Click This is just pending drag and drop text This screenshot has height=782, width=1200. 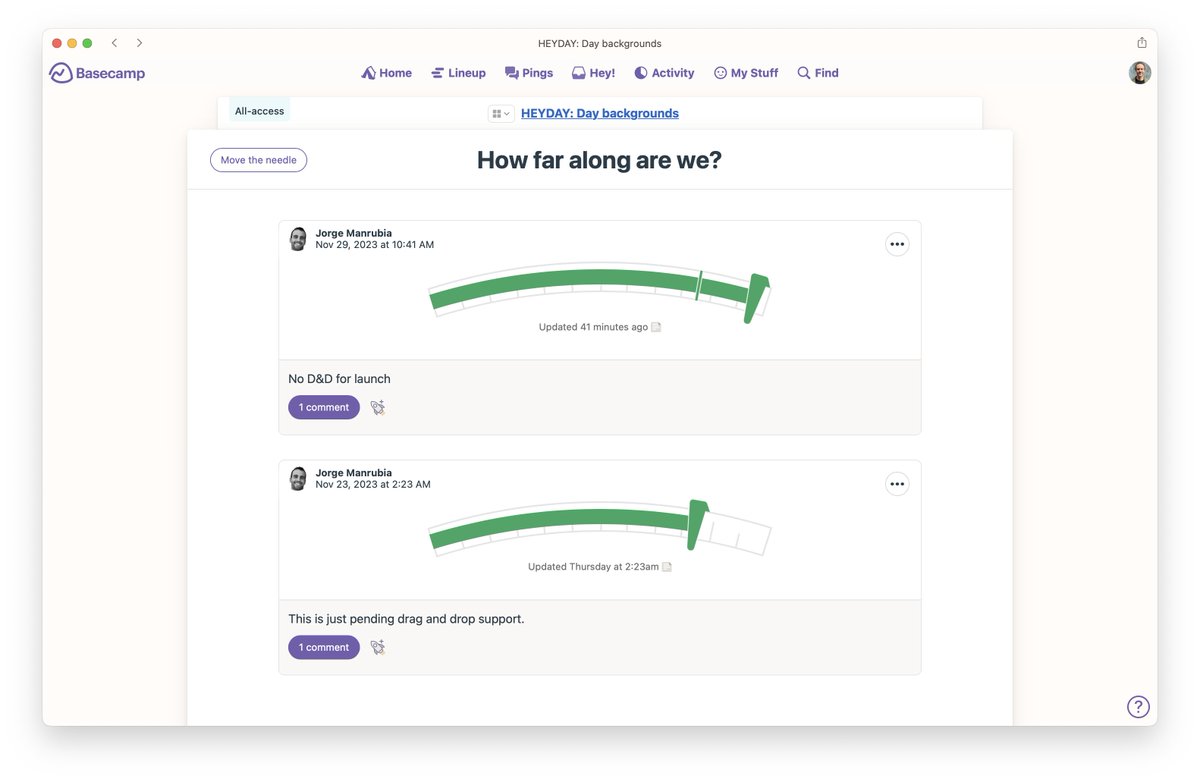point(406,619)
